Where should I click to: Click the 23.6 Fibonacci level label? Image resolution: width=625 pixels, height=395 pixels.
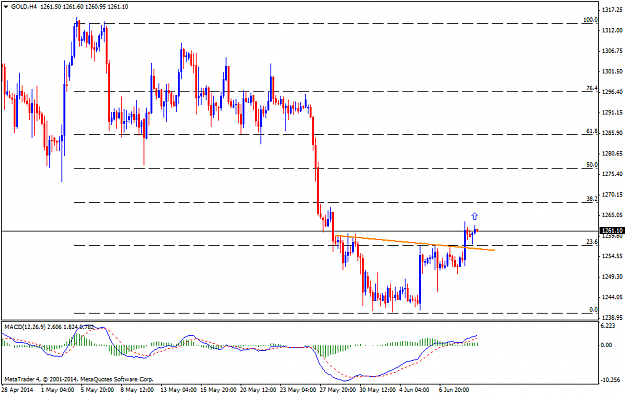(592, 242)
